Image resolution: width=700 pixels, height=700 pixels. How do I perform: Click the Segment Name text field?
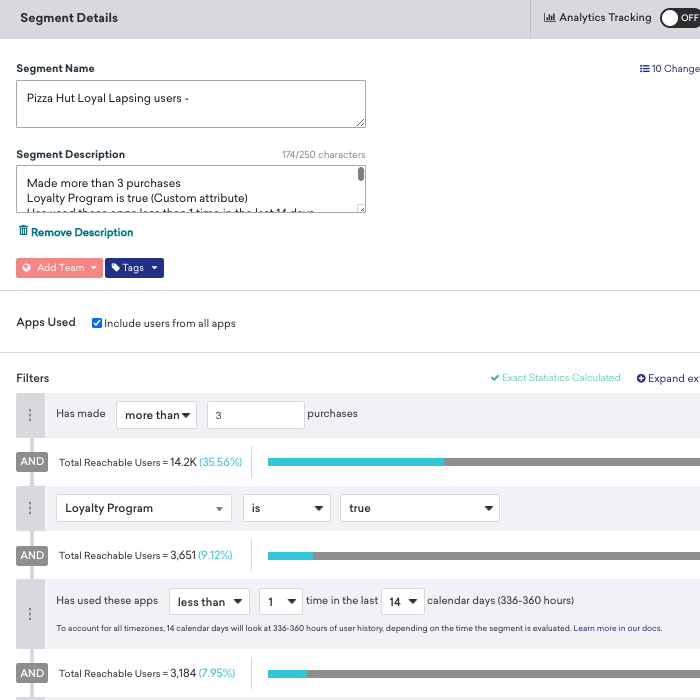click(x=190, y=104)
